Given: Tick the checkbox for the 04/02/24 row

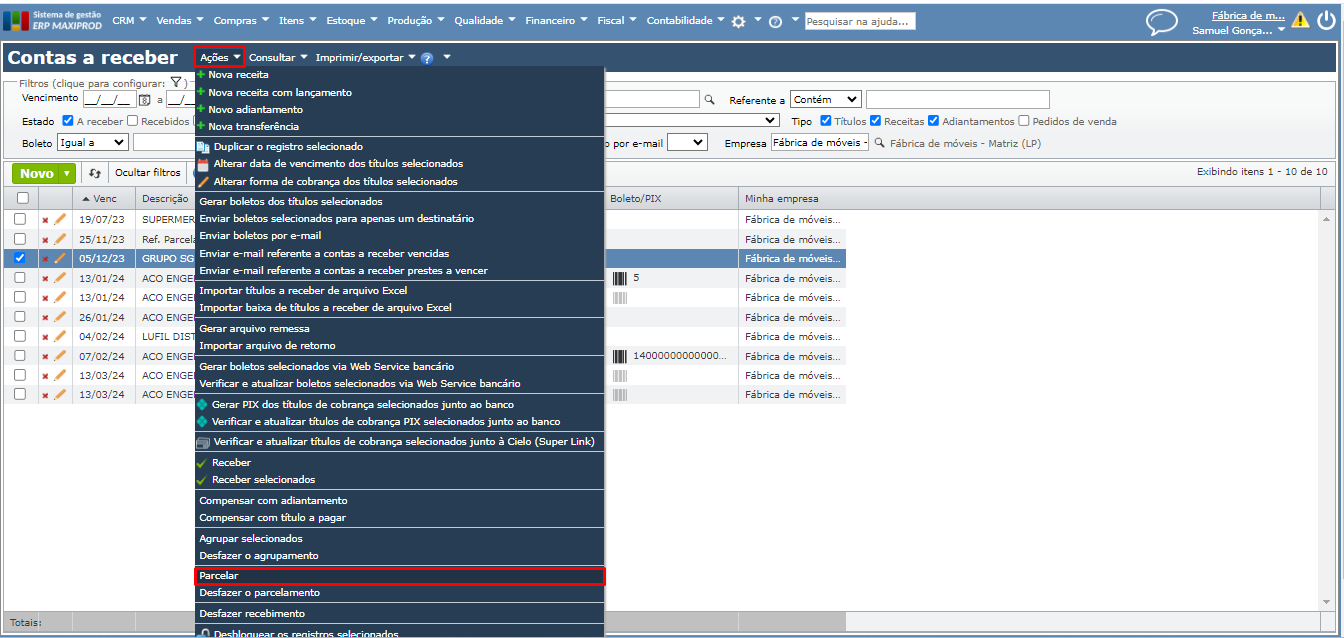Looking at the screenshot, I should click(20, 336).
